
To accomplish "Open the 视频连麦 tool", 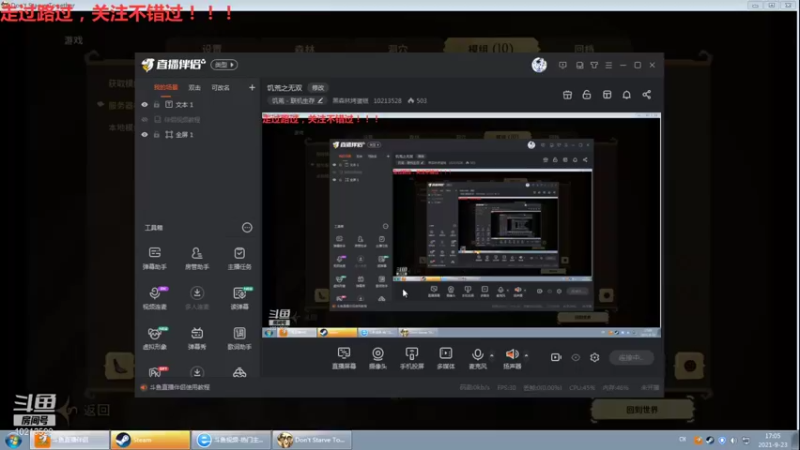I will 155,298.
